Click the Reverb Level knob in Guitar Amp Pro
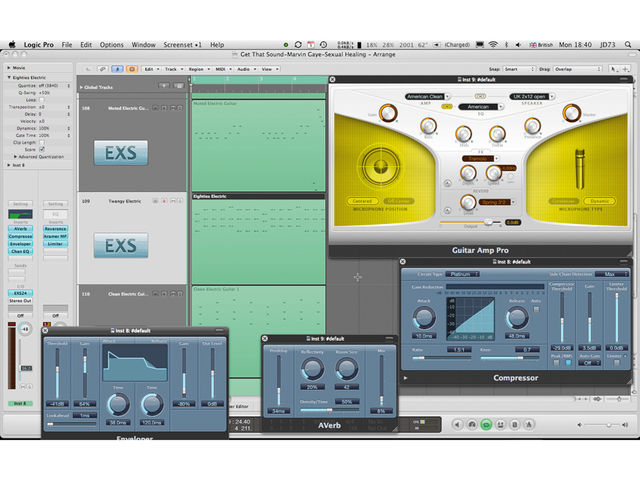Viewport: 640px width, 480px height. [x=468, y=202]
